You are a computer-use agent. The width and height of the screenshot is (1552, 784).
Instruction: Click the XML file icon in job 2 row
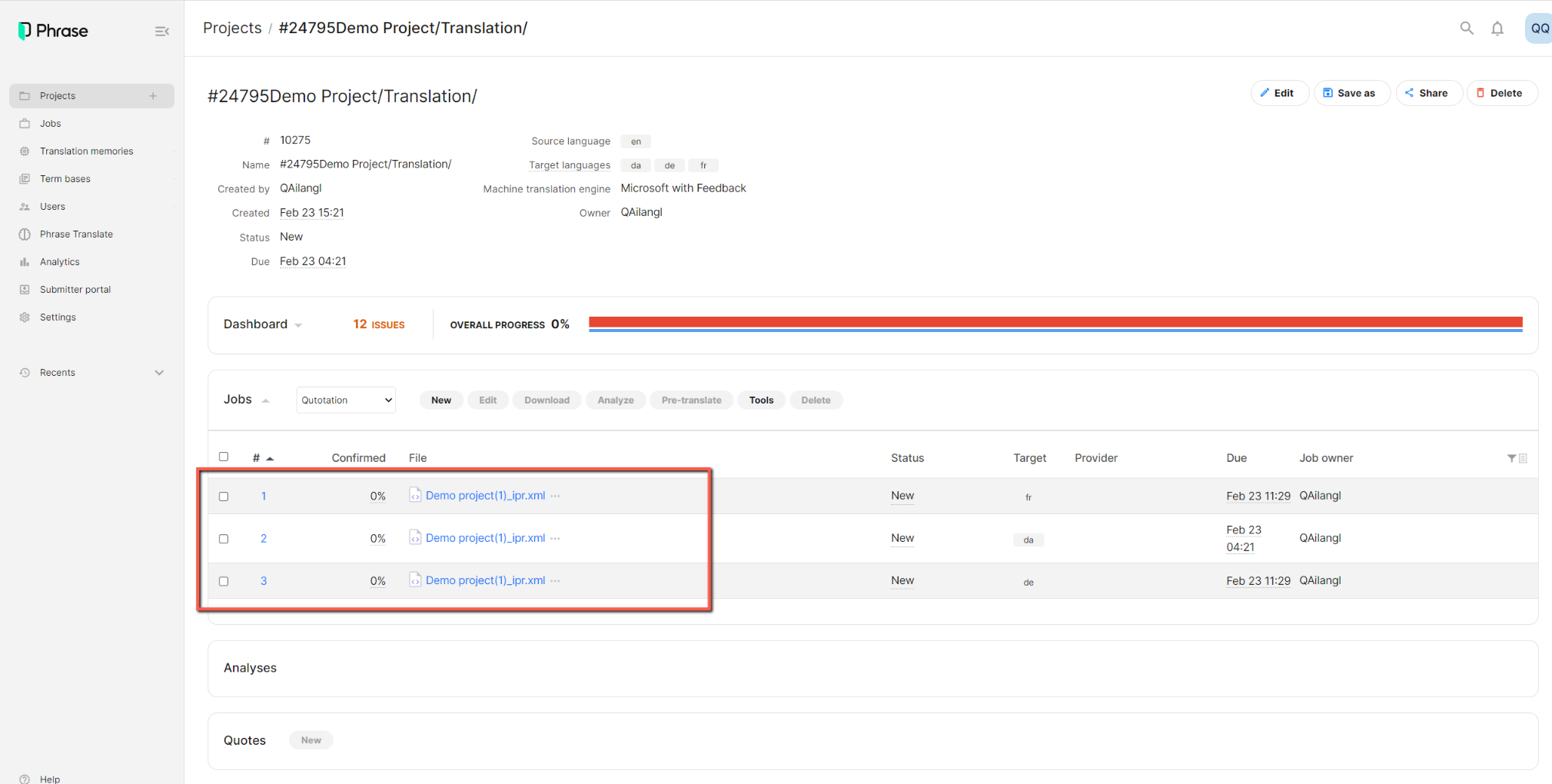[x=415, y=537]
